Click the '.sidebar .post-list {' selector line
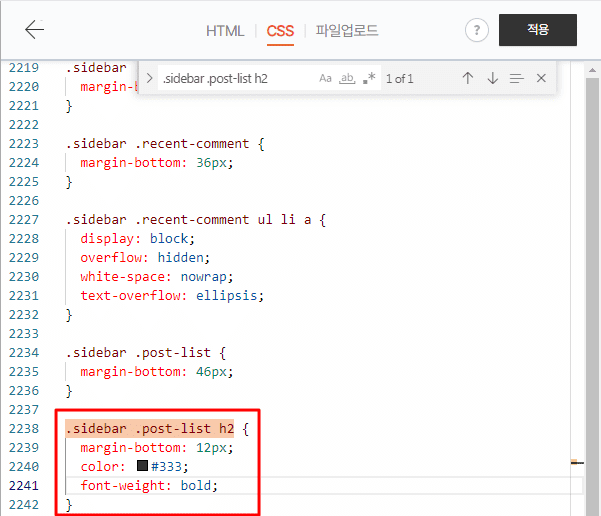The image size is (601, 516). pyautogui.click(x=146, y=353)
